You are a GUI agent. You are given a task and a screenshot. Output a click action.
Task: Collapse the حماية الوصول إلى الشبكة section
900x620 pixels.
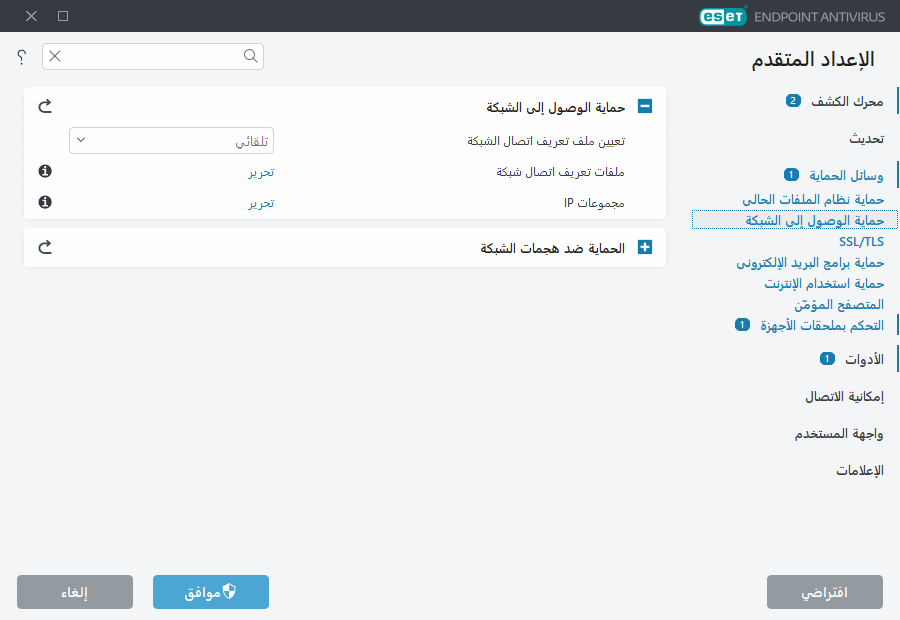coord(645,105)
